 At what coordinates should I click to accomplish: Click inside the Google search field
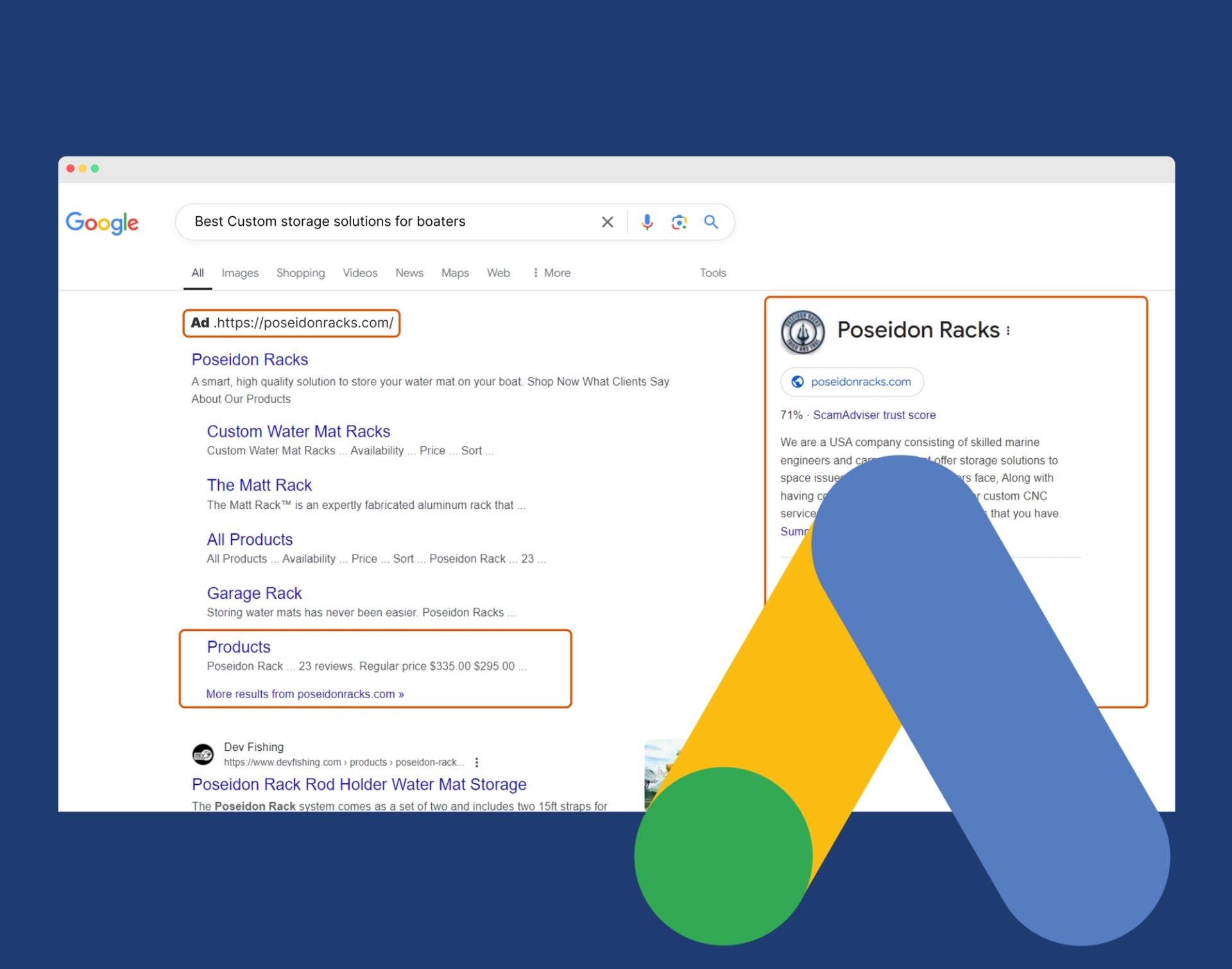click(385, 222)
